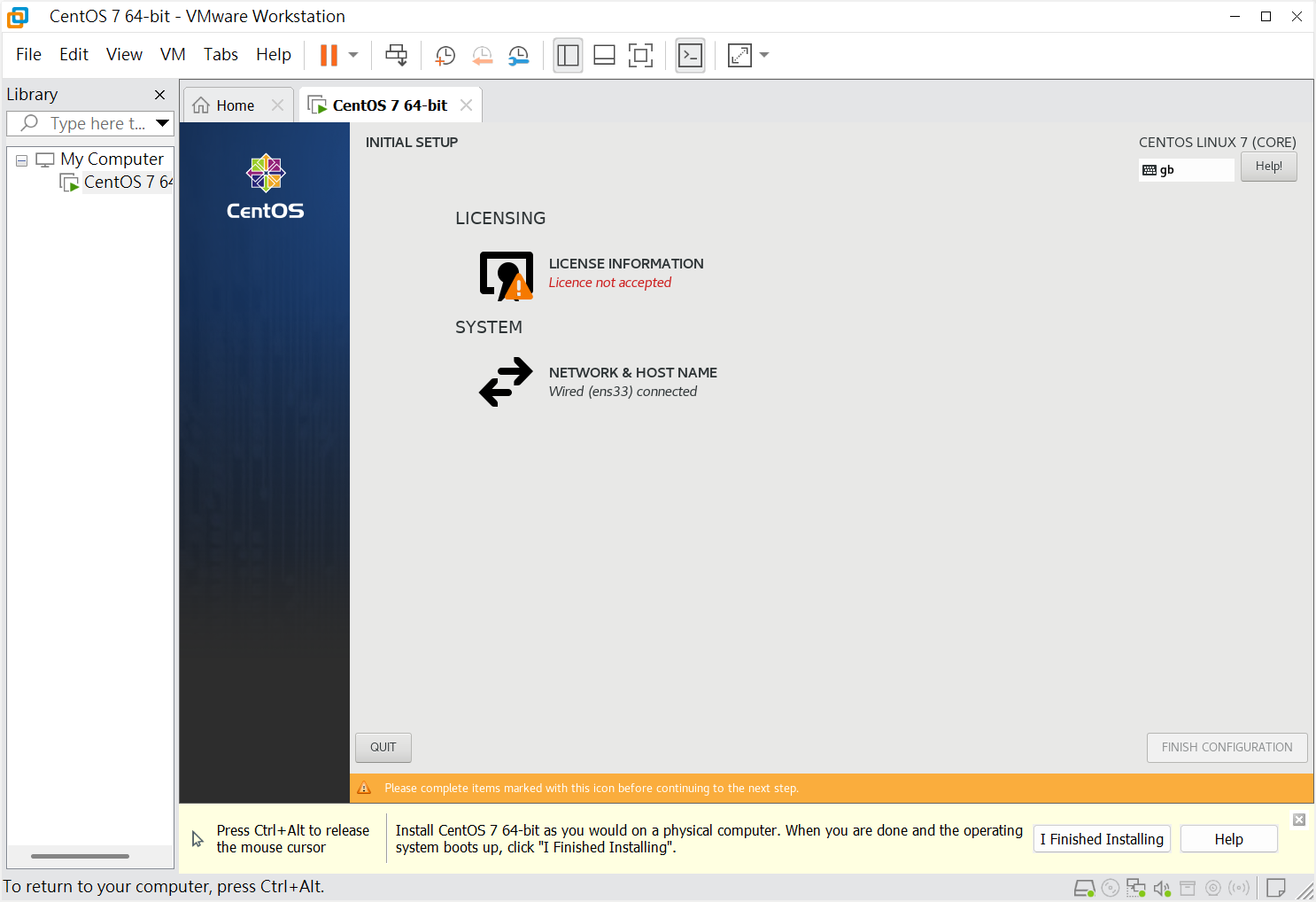Click the I Finished Installing button
The height and width of the screenshot is (902, 1316).
tap(1101, 839)
